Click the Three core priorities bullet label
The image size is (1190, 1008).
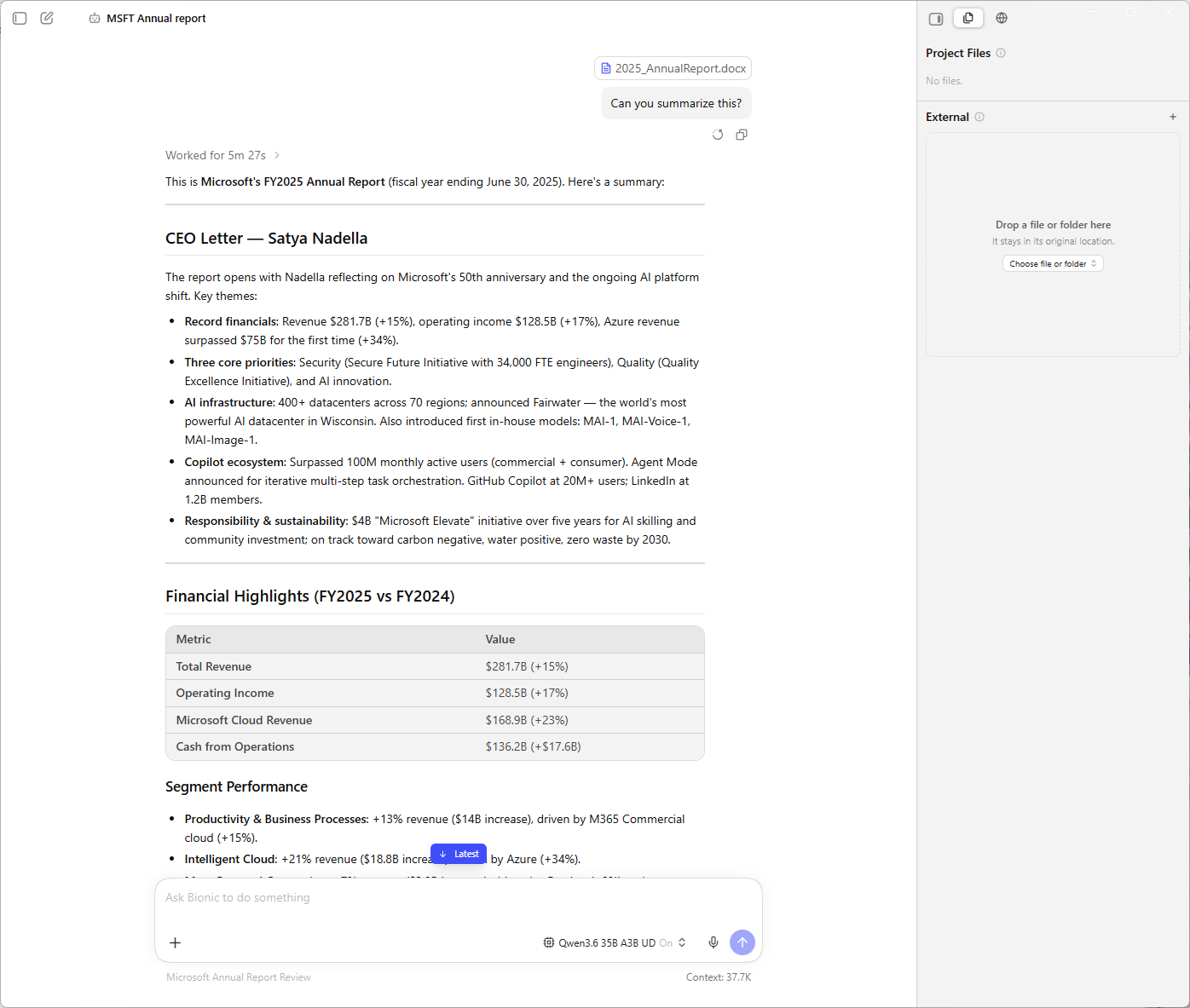pos(240,362)
